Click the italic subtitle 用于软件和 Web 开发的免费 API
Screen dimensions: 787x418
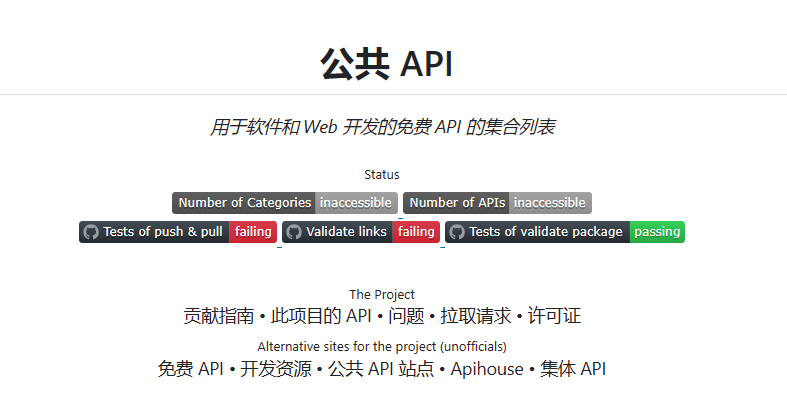(x=382, y=126)
